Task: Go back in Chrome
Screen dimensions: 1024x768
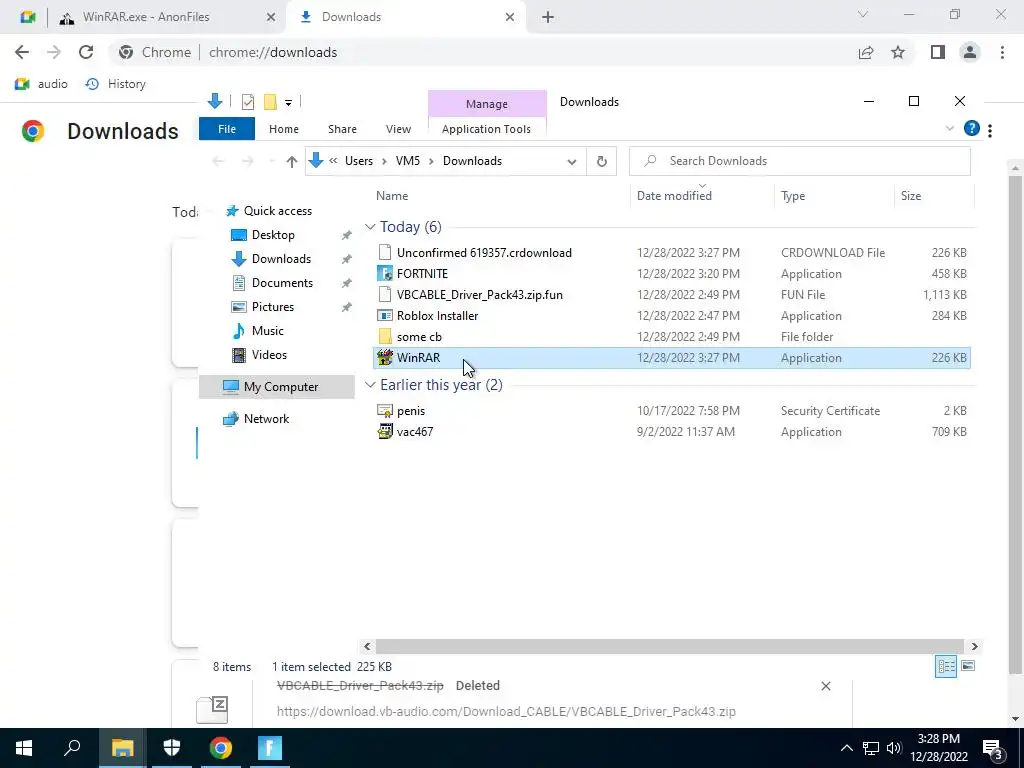Action: [x=22, y=52]
